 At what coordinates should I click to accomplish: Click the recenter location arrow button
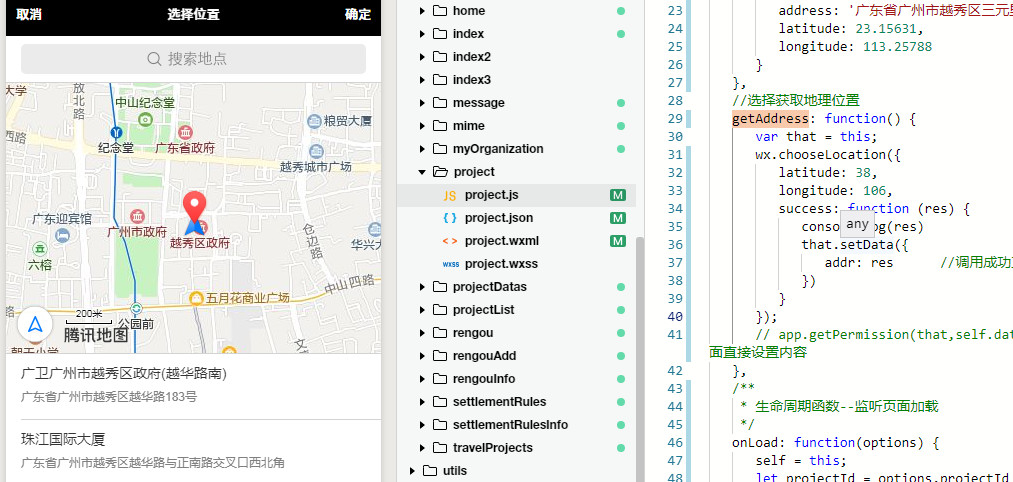(36, 325)
